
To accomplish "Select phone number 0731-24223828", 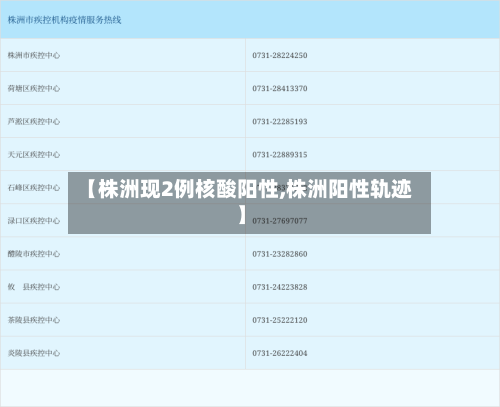I will (x=280, y=287).
